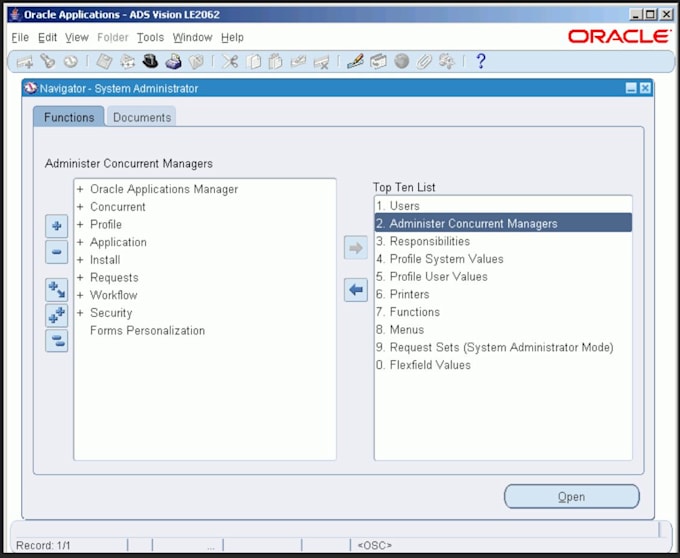Click the Delete Record toolbar icon

pyautogui.click(x=321, y=62)
